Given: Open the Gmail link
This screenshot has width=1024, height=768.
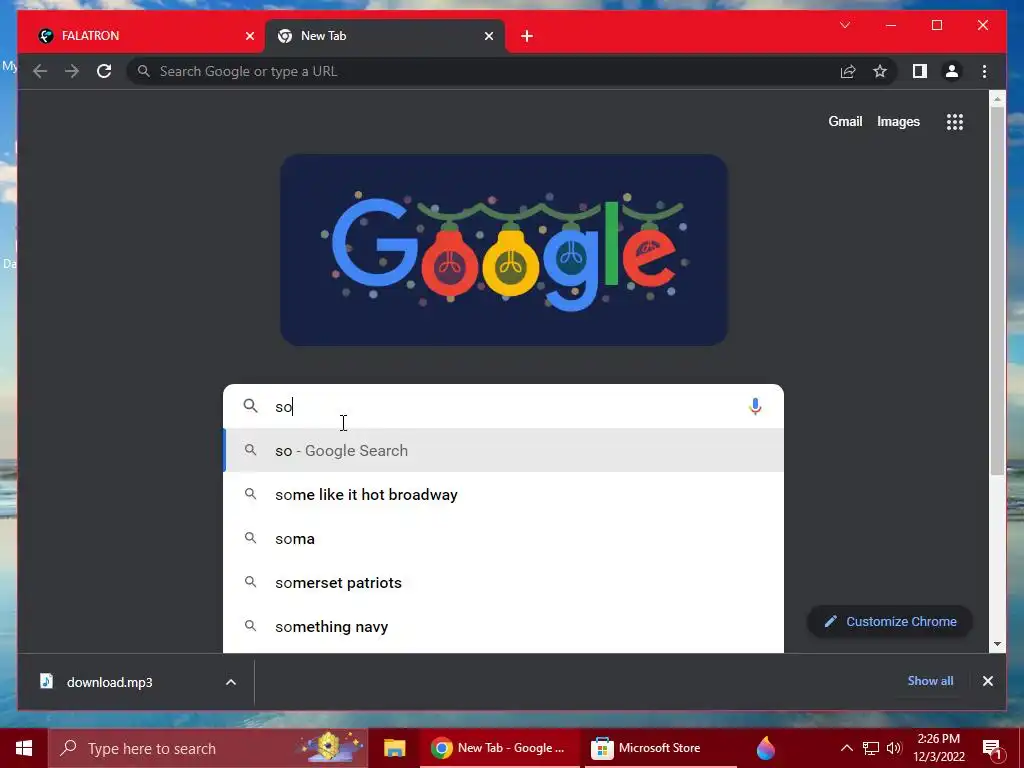Looking at the screenshot, I should click(845, 121).
